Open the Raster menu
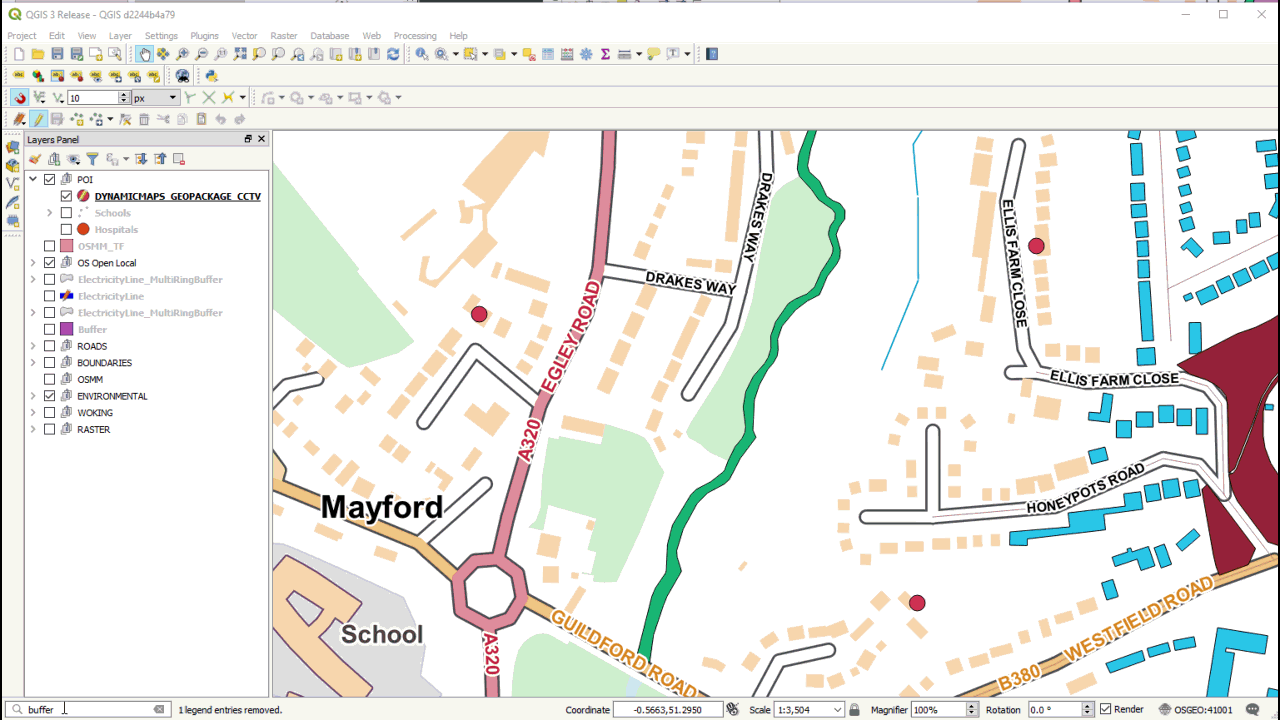This screenshot has width=1280, height=720. click(x=284, y=36)
